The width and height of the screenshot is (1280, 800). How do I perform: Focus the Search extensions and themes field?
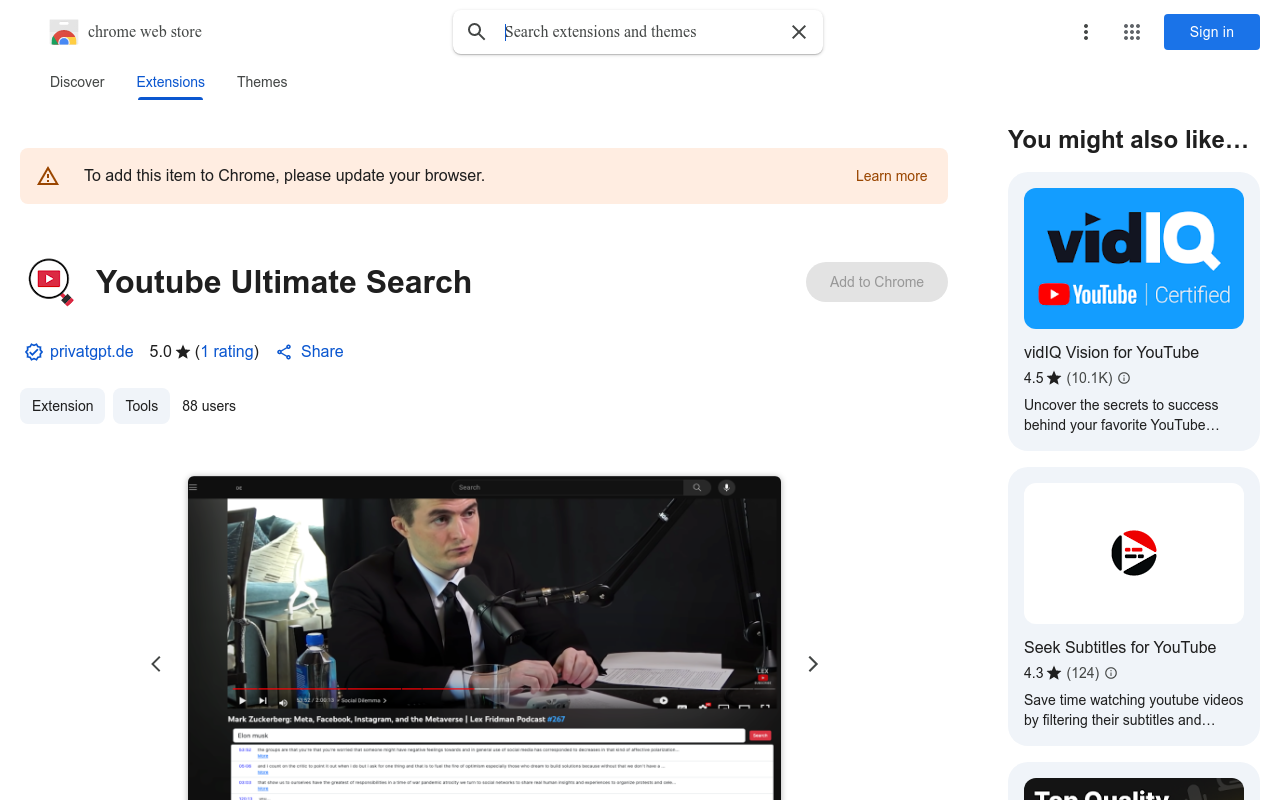pos(638,32)
